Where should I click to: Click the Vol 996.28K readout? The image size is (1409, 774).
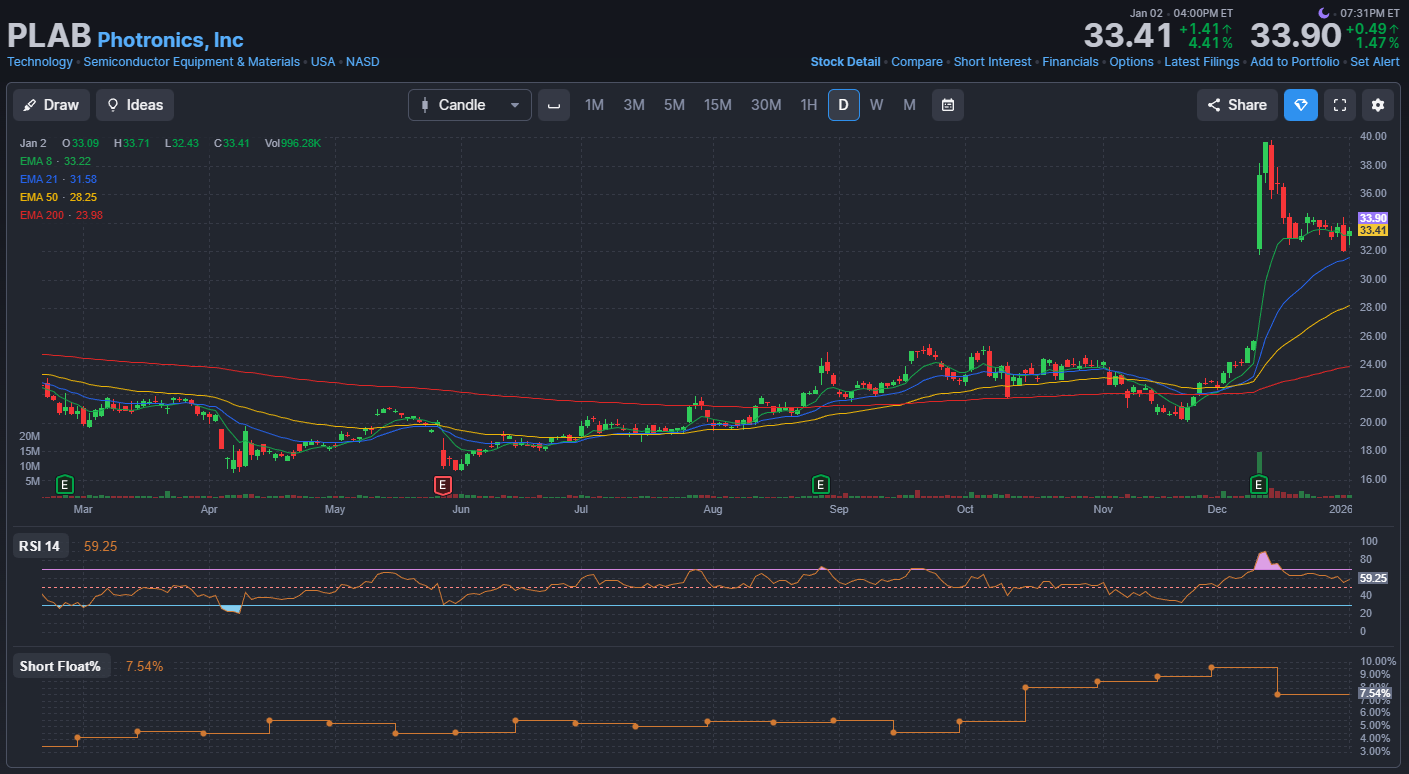point(292,143)
